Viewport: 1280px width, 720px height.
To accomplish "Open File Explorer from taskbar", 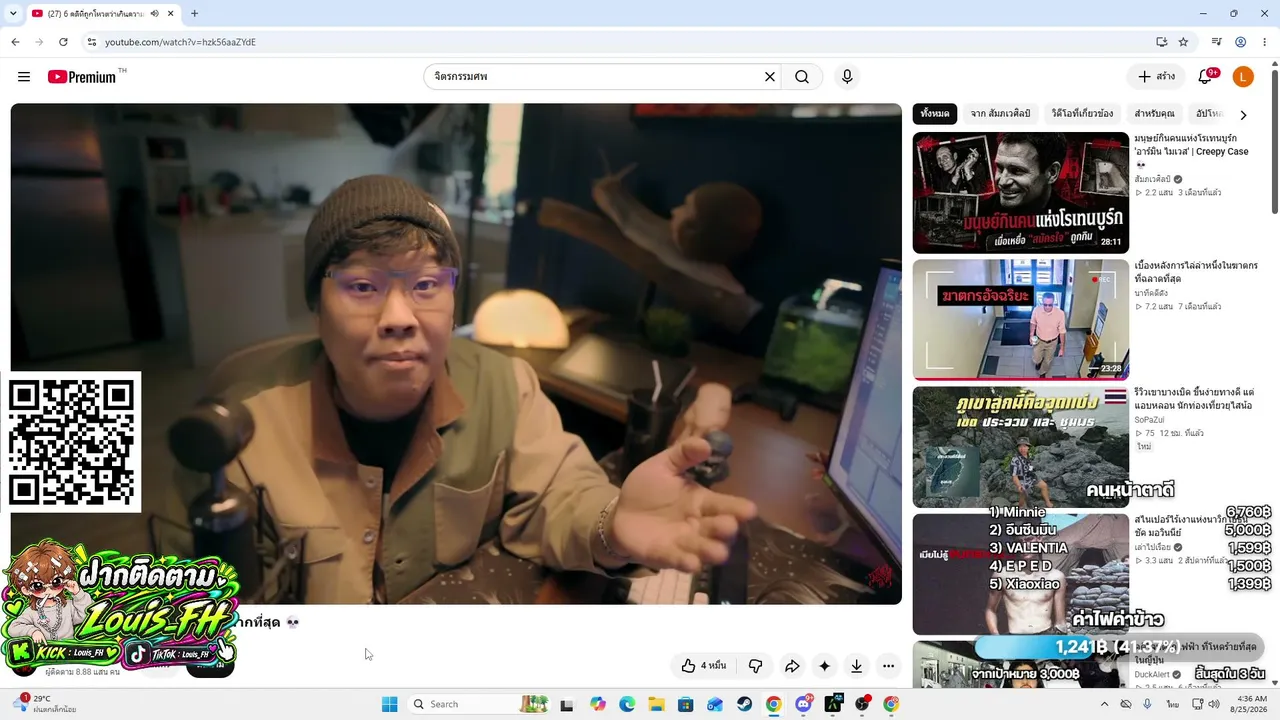I will [x=656, y=704].
